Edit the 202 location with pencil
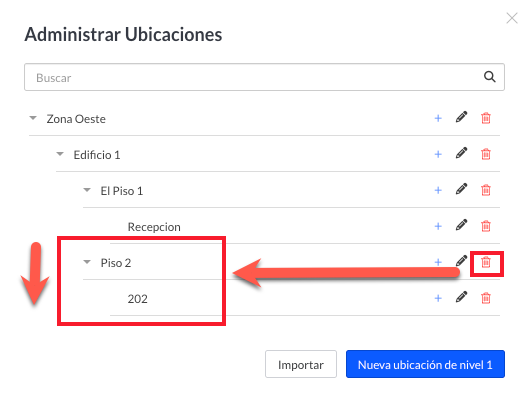Image resolution: width=525 pixels, height=404 pixels. pos(461,297)
